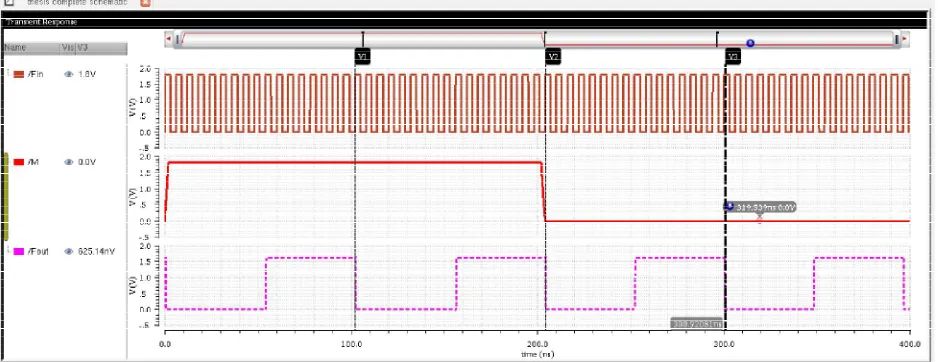Toggle visibility eye of /M signal
The image size is (938, 362).
tap(69, 162)
